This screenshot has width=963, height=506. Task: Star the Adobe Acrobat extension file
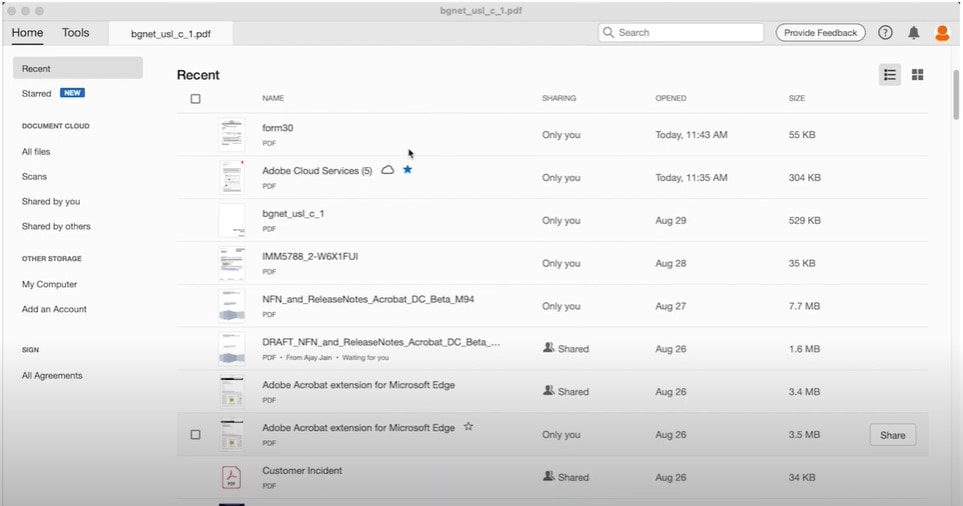click(468, 427)
